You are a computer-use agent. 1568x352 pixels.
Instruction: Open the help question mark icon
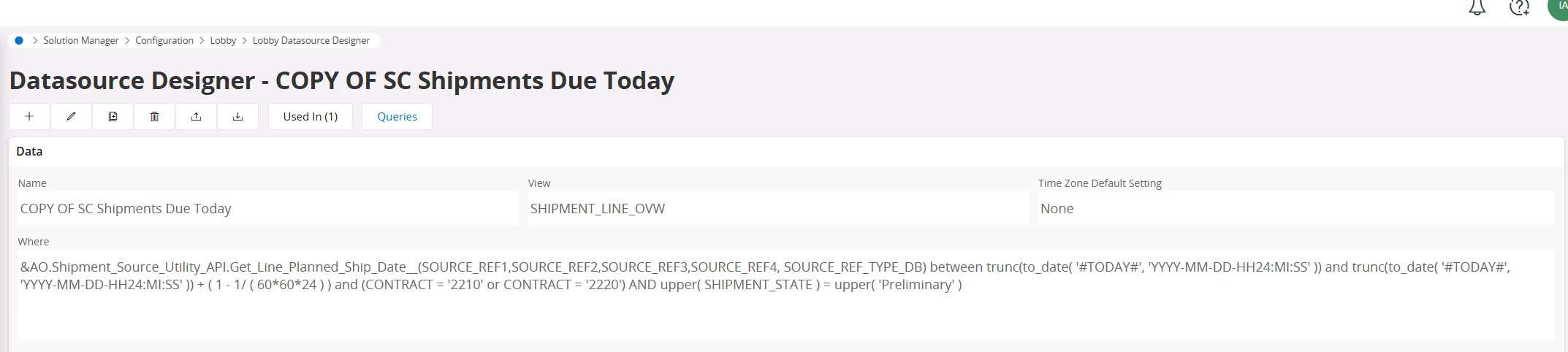pos(1519,8)
